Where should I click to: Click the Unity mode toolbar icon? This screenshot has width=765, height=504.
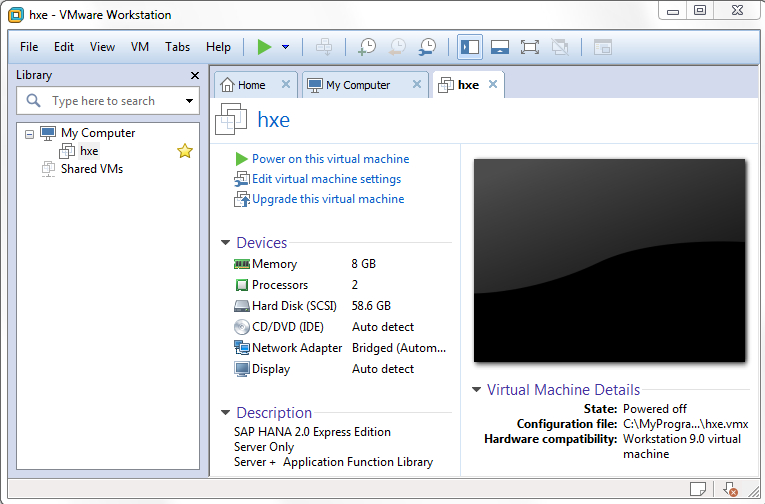560,47
